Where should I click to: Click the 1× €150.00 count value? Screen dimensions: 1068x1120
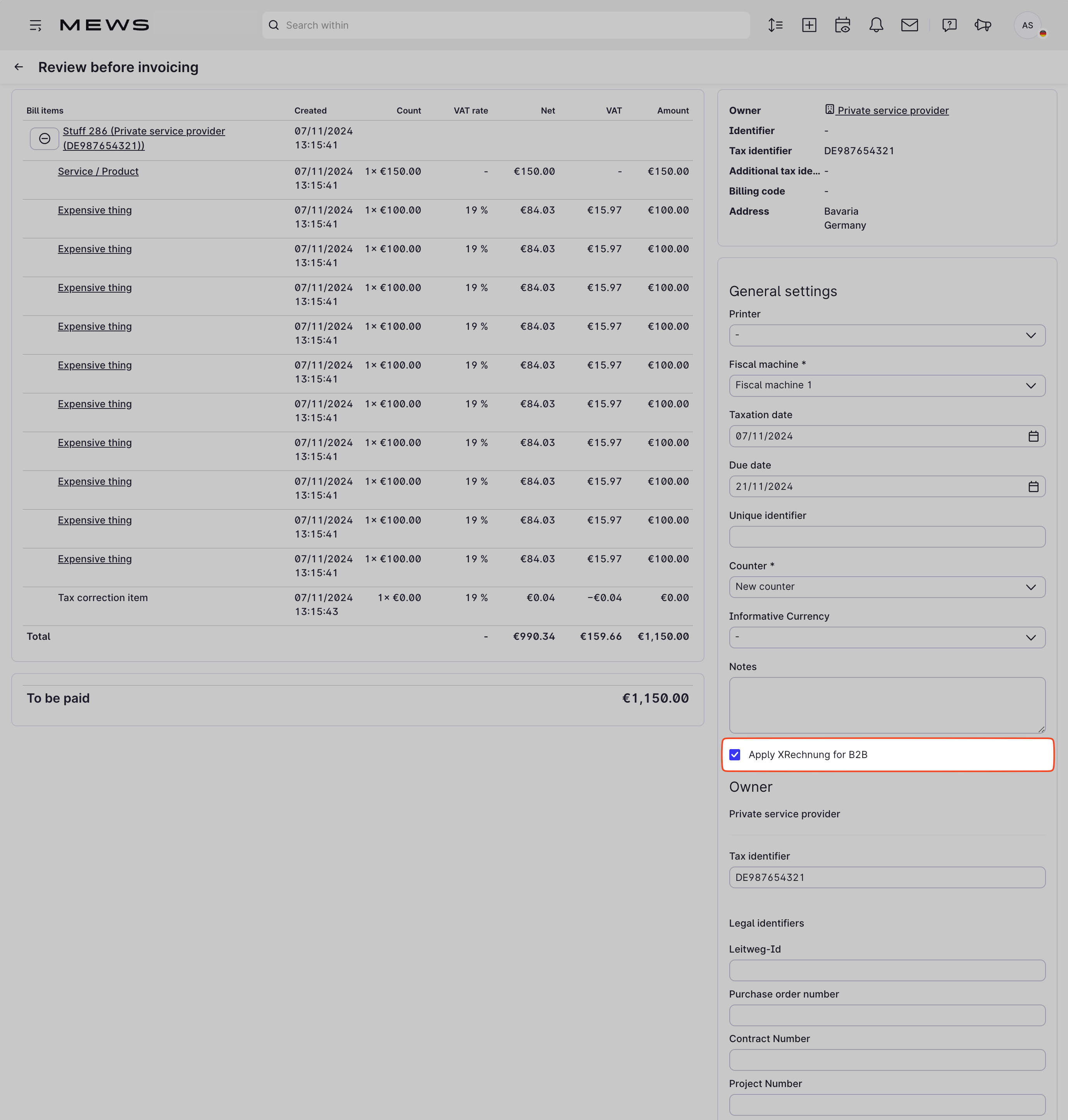pyautogui.click(x=393, y=171)
